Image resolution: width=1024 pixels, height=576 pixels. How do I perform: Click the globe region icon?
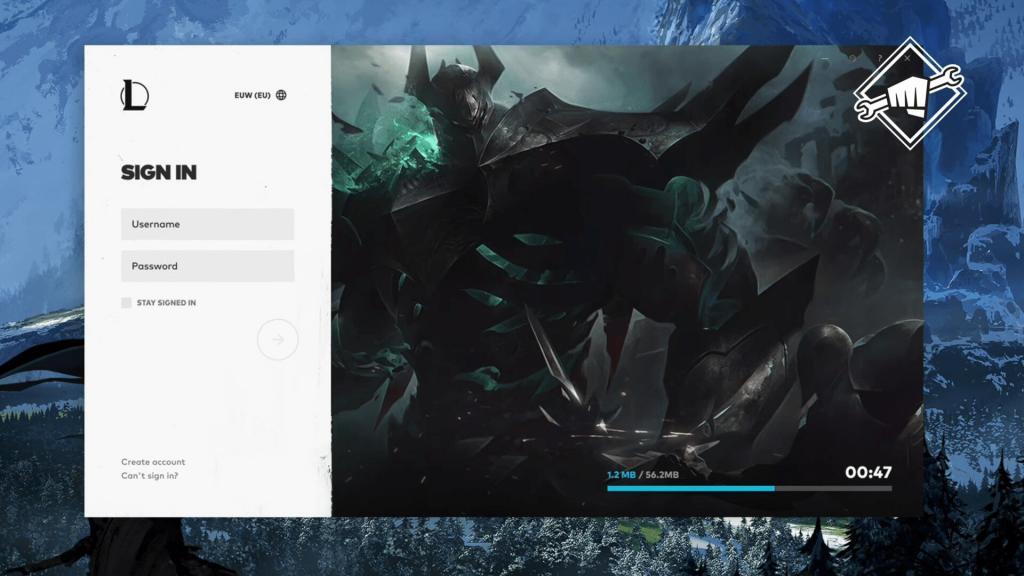[281, 96]
